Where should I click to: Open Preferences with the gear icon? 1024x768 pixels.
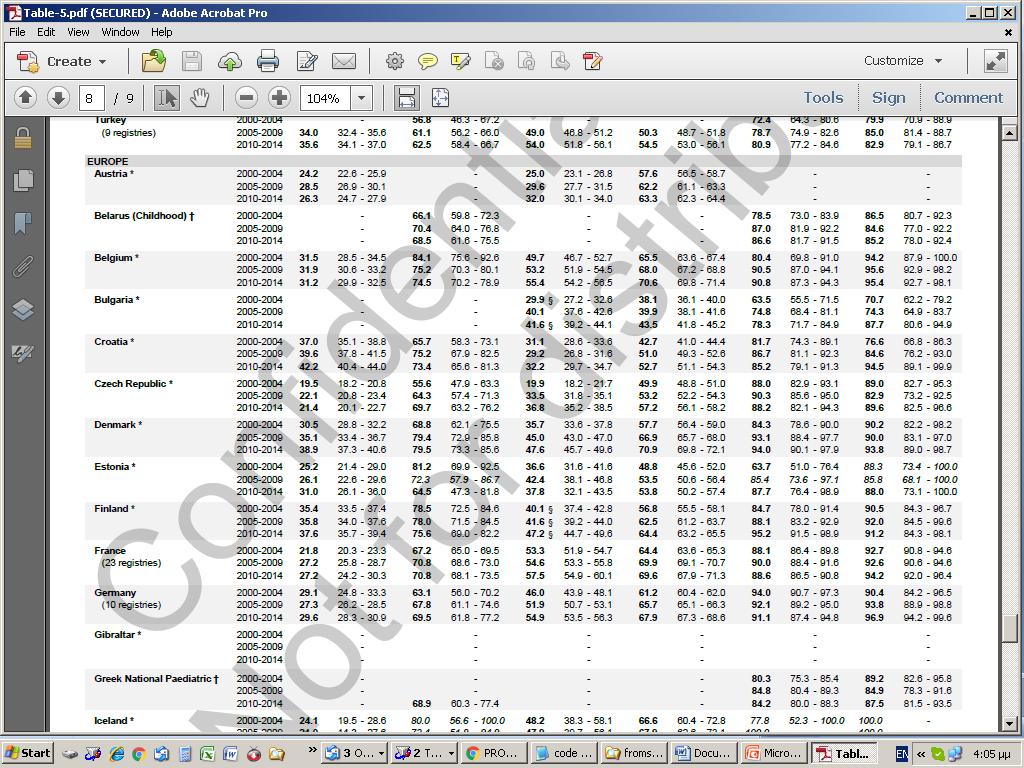coord(394,61)
